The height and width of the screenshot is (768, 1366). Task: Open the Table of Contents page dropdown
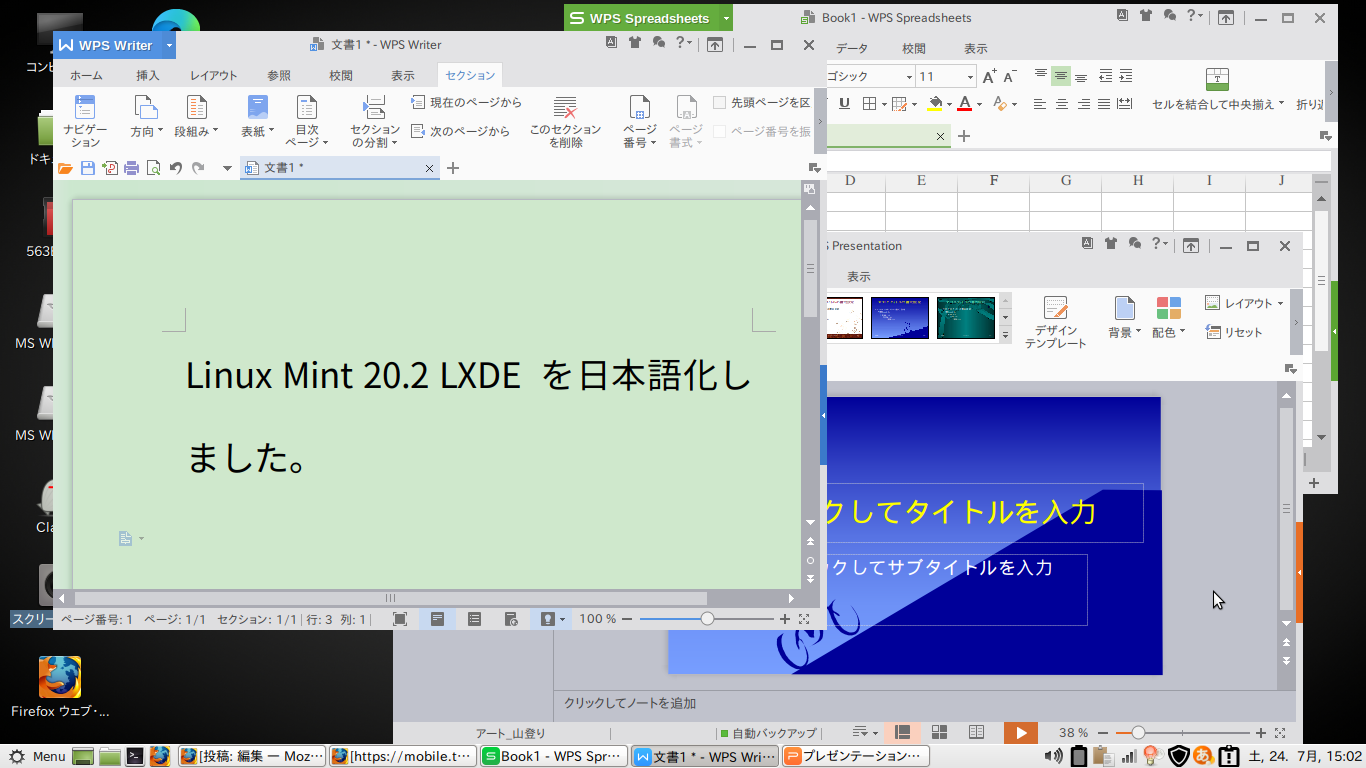coord(306,121)
